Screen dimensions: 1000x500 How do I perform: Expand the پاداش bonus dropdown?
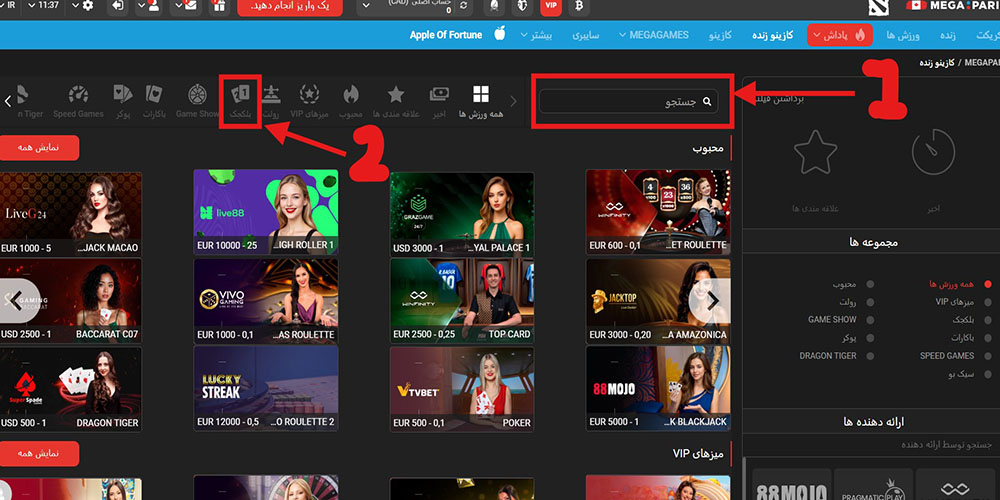[842, 35]
